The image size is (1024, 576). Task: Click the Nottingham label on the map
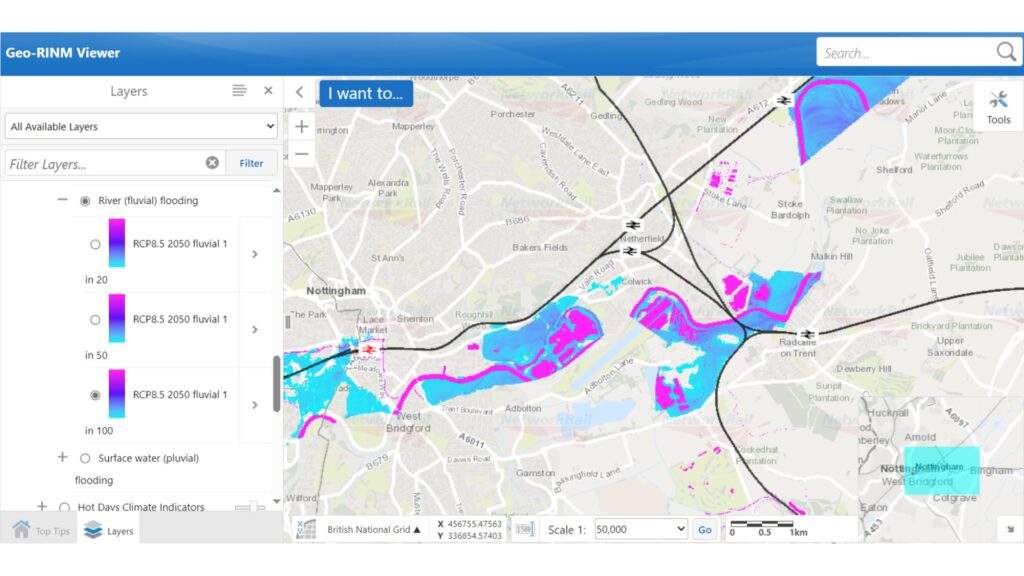pyautogui.click(x=336, y=291)
